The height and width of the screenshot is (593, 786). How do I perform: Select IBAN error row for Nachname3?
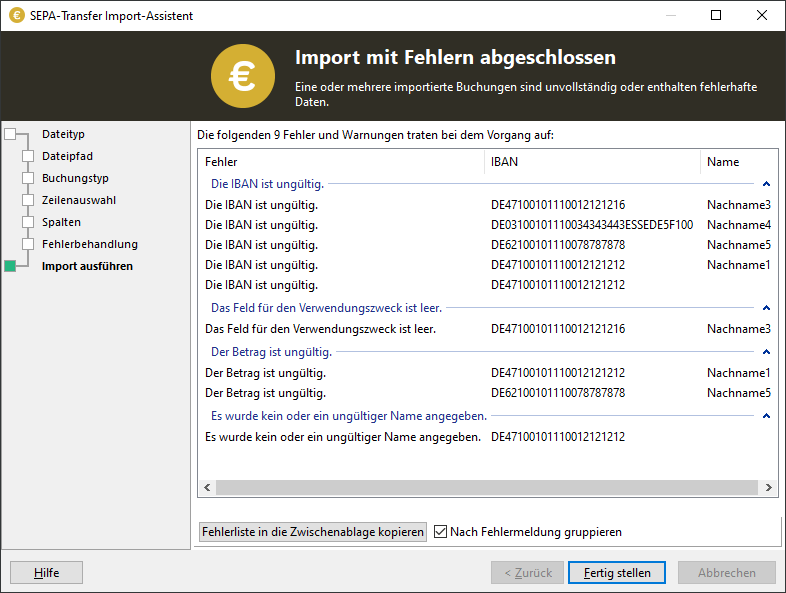click(488, 205)
